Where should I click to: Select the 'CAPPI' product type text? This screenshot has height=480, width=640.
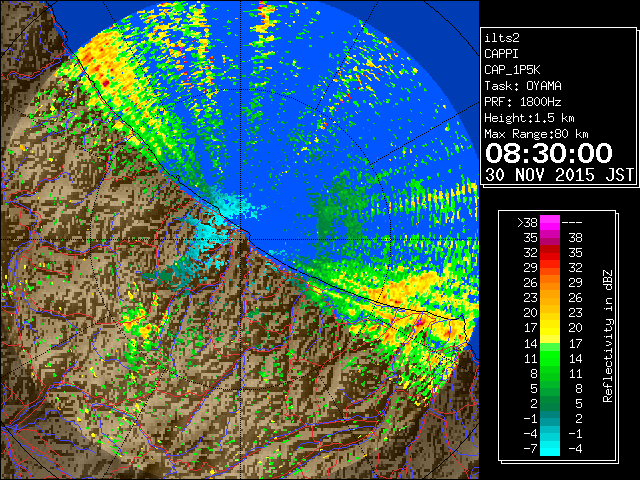(501, 54)
